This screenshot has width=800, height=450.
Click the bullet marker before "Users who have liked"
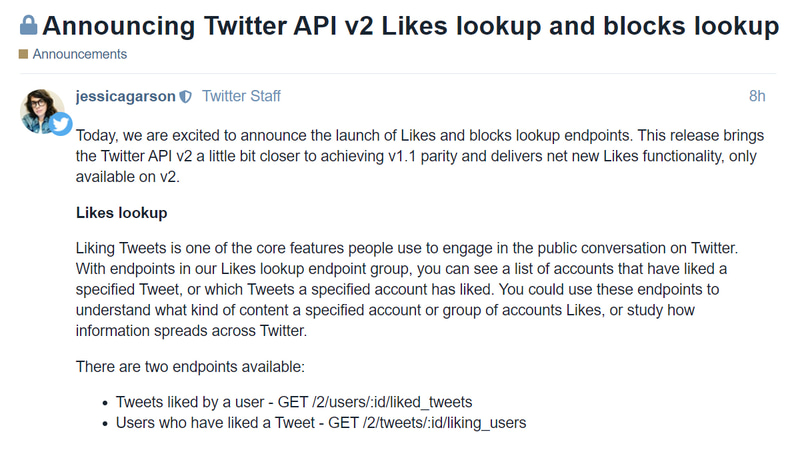tap(105, 423)
